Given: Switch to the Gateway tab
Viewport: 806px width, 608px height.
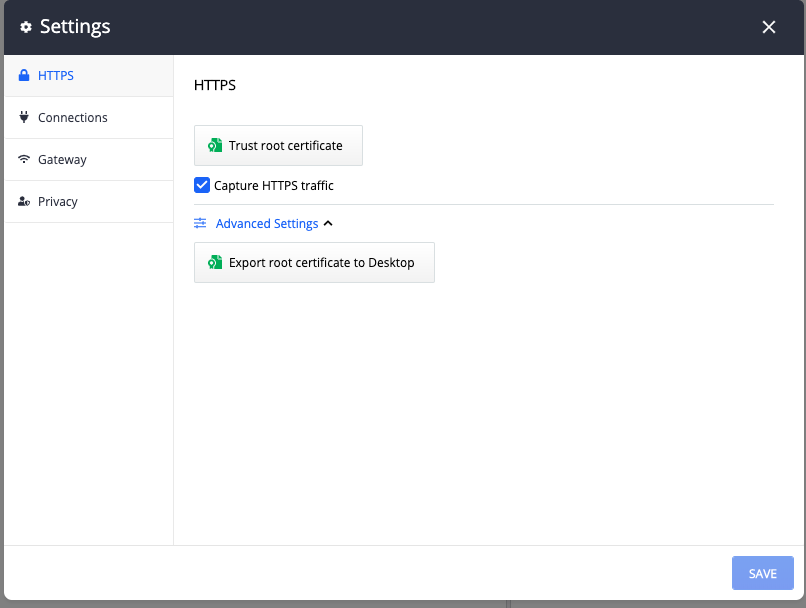Looking at the screenshot, I should tap(62, 160).
